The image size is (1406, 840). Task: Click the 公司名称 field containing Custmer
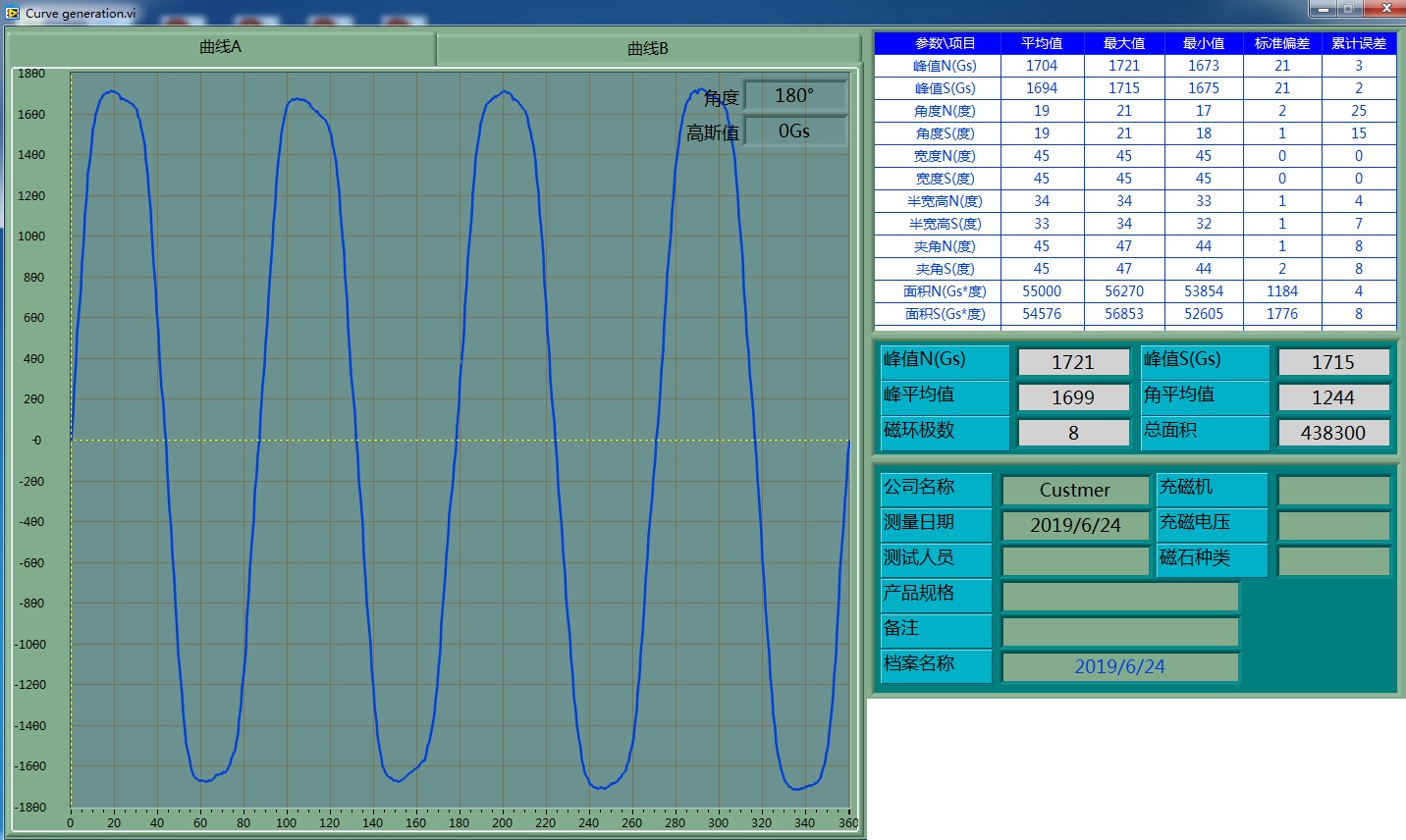click(x=1075, y=490)
